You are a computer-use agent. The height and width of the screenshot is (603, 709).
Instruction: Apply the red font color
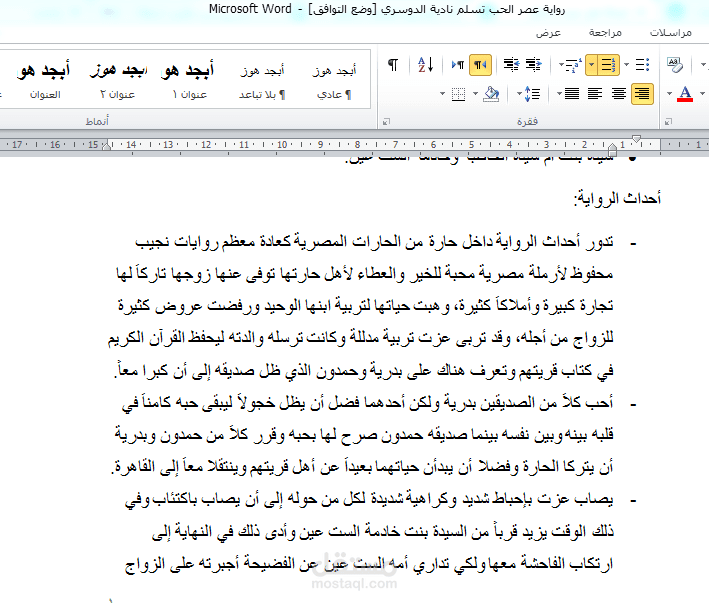click(x=685, y=94)
